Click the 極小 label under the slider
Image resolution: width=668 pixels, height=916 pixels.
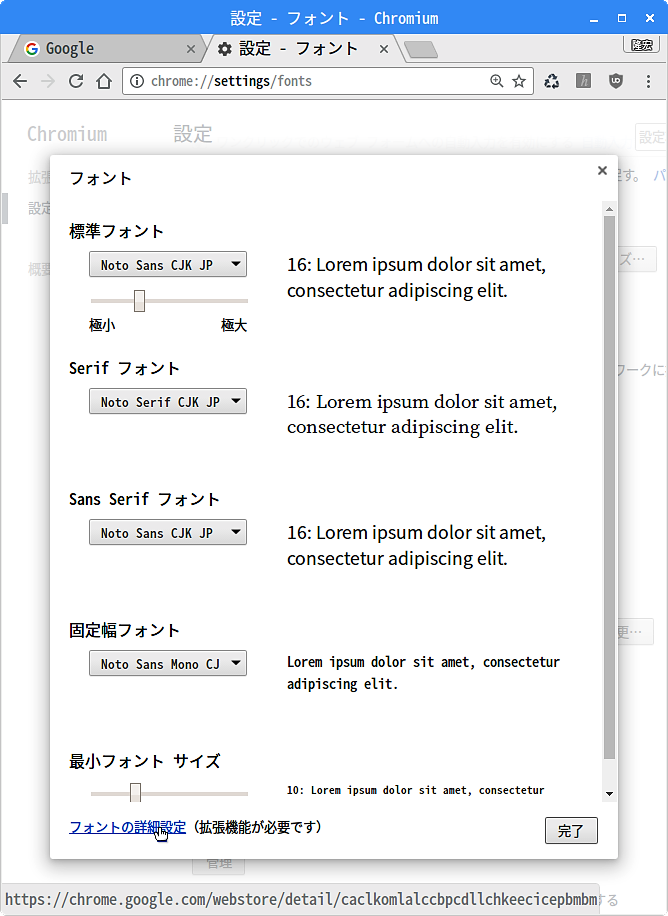pyautogui.click(x=102, y=325)
